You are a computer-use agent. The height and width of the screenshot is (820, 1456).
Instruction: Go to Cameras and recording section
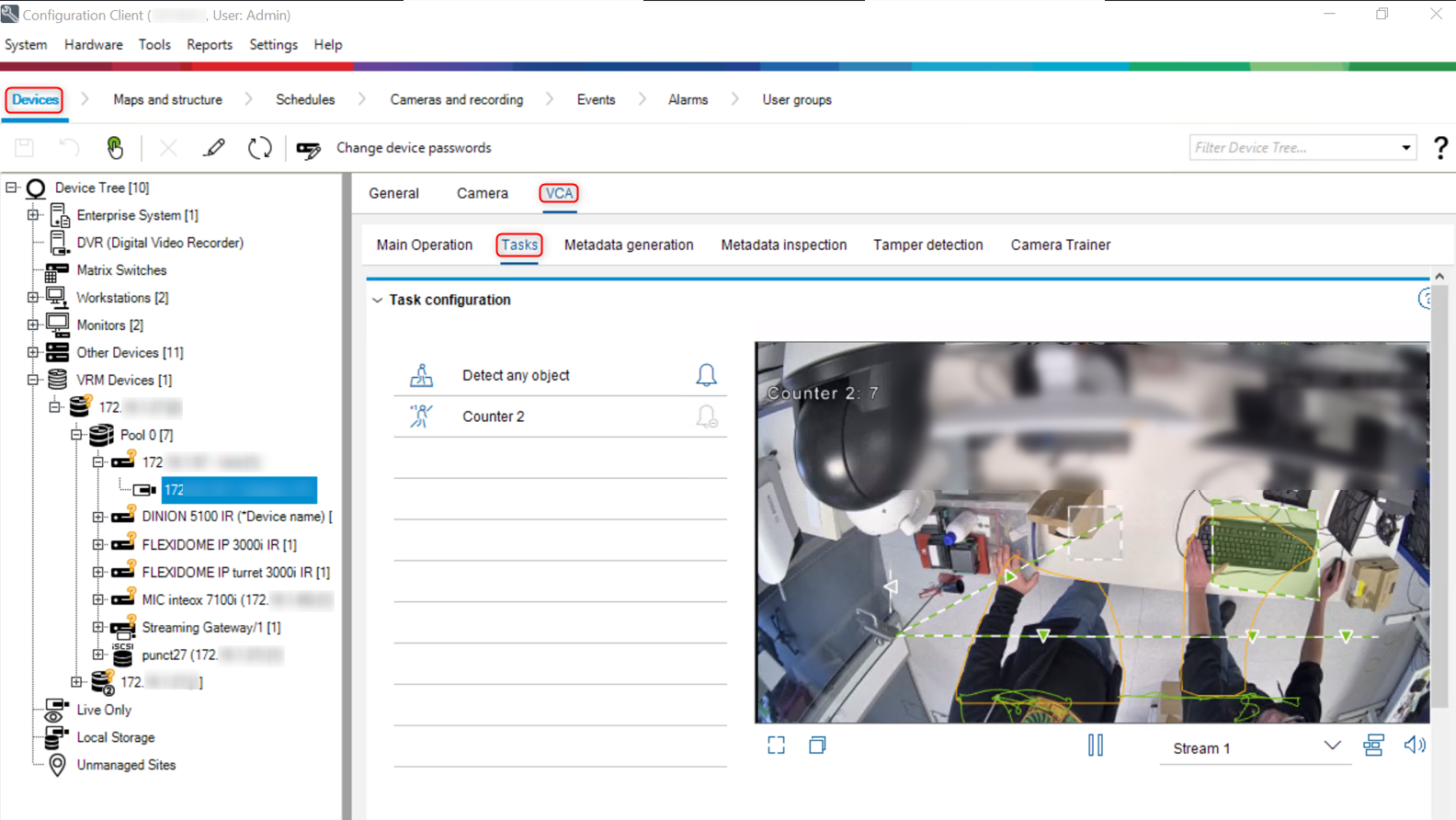click(x=456, y=100)
